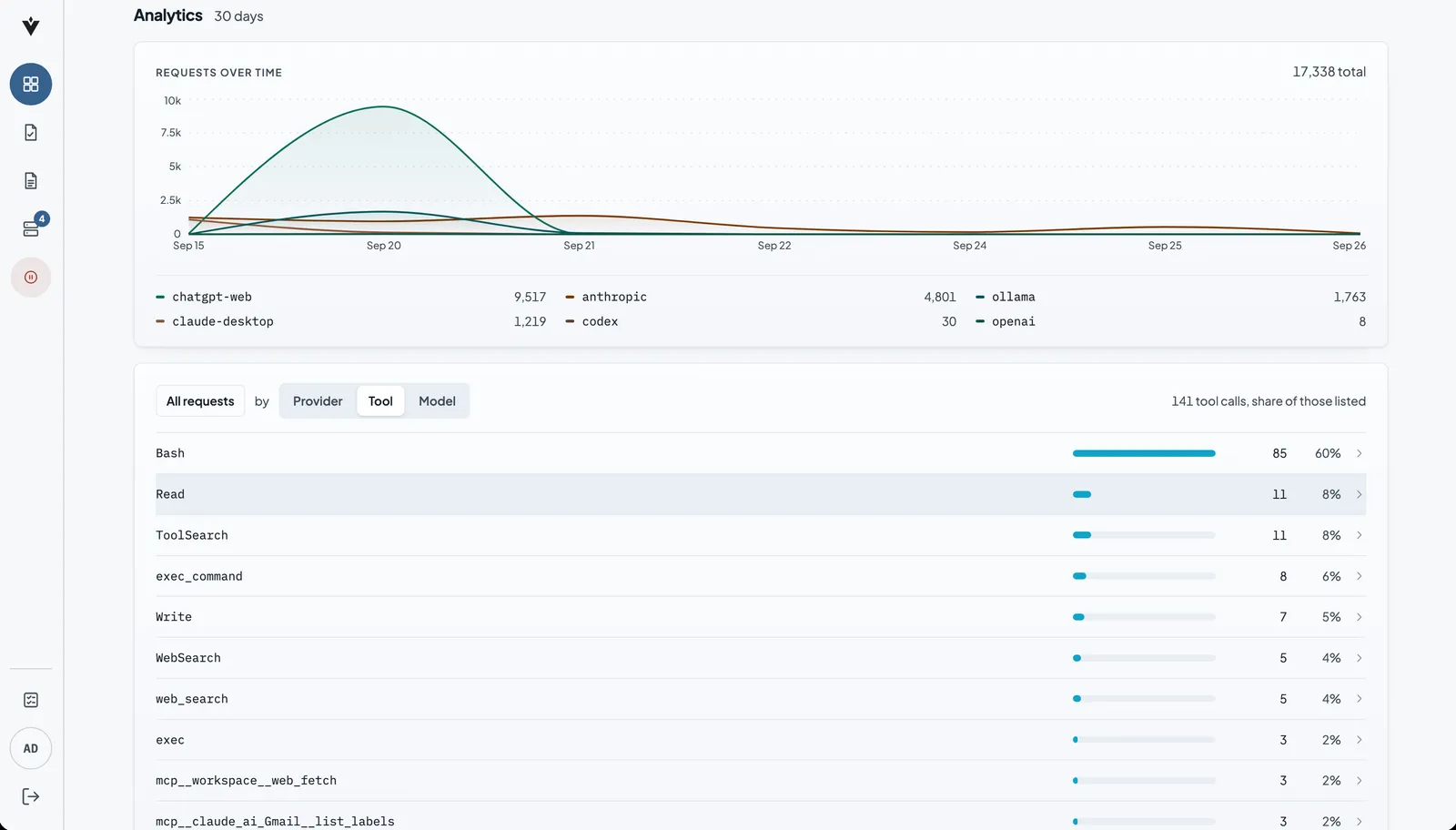1456x830 pixels.
Task: Toggle anthropic series in chart legend
Action: click(761, 297)
